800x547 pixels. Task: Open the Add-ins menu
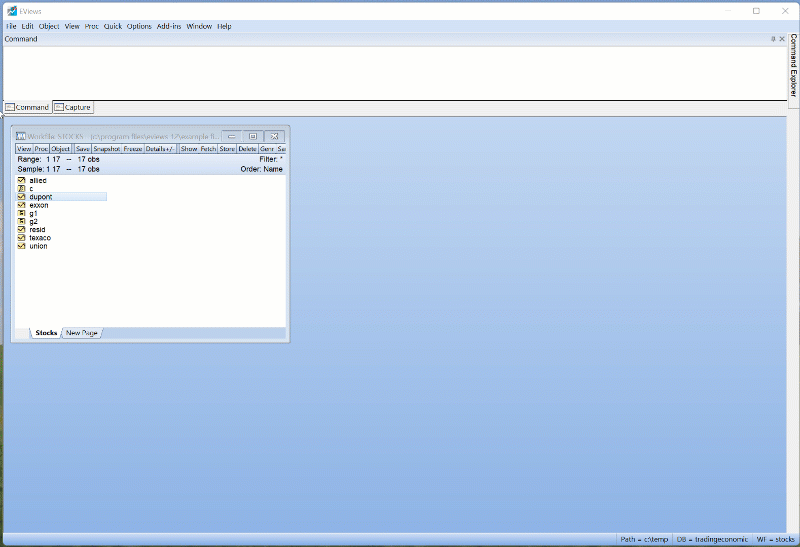[169, 26]
